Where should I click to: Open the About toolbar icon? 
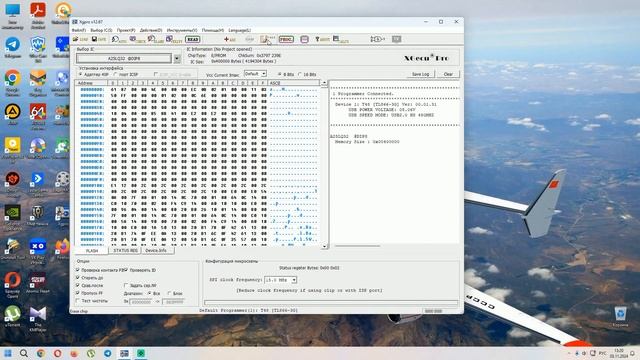[322, 39]
